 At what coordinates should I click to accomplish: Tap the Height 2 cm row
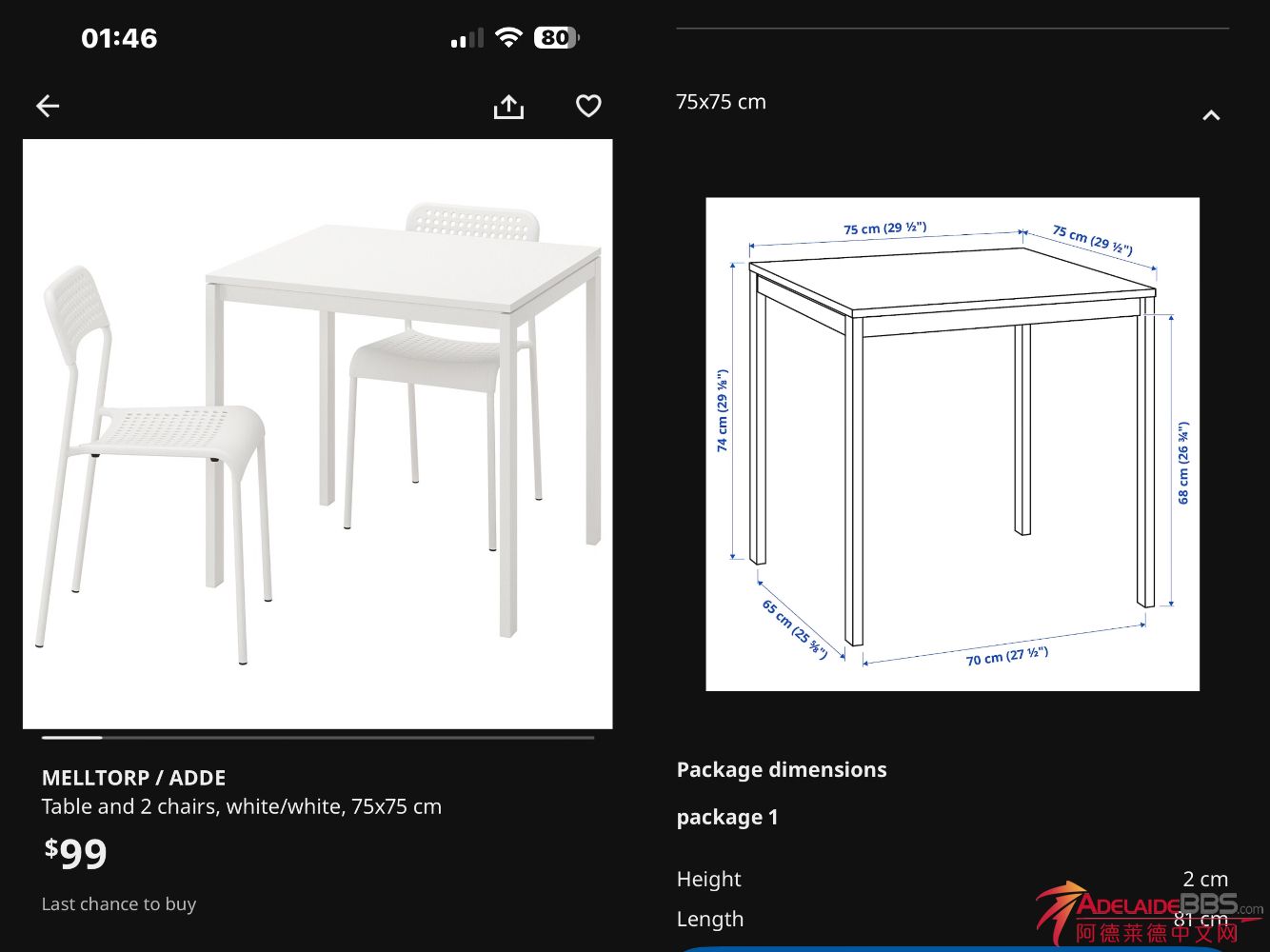[952, 879]
